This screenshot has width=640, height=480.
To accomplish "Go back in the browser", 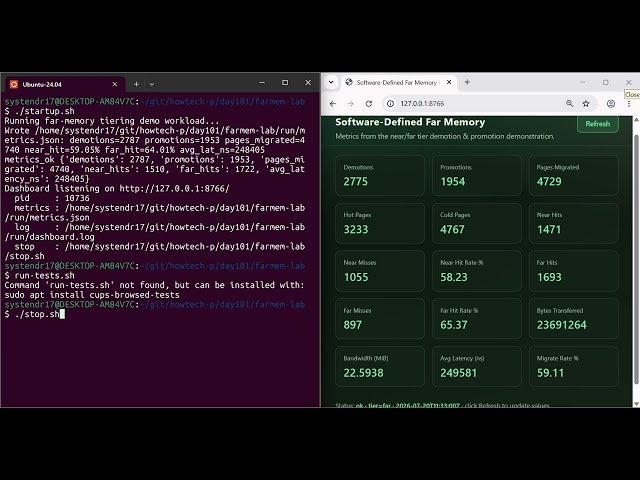I will [x=333, y=104].
